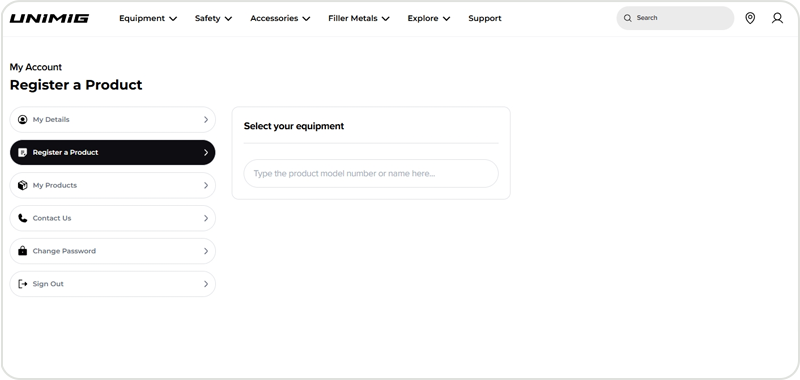The width and height of the screenshot is (800, 380).
Task: Select Register a Product sidebar button
Action: (x=113, y=153)
